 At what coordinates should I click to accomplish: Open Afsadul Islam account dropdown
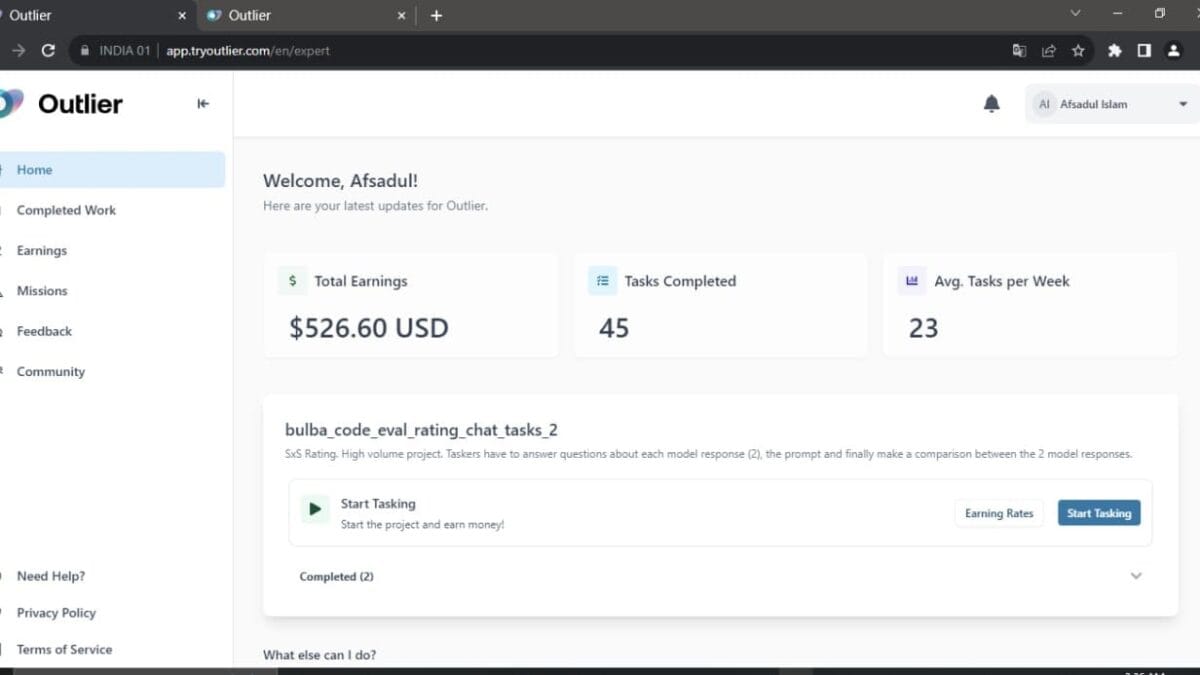[1112, 104]
